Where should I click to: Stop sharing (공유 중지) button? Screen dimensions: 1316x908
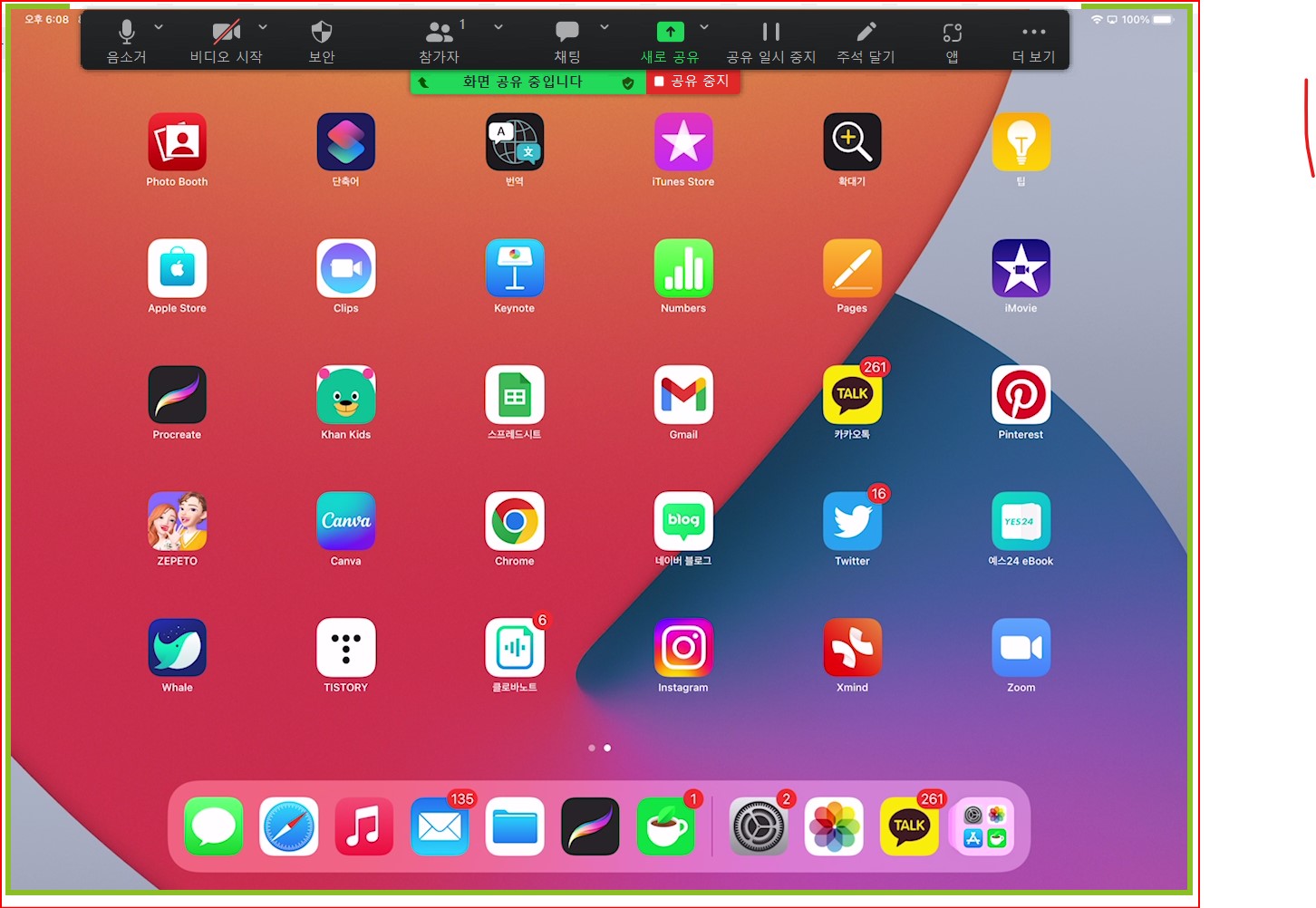[x=693, y=82]
